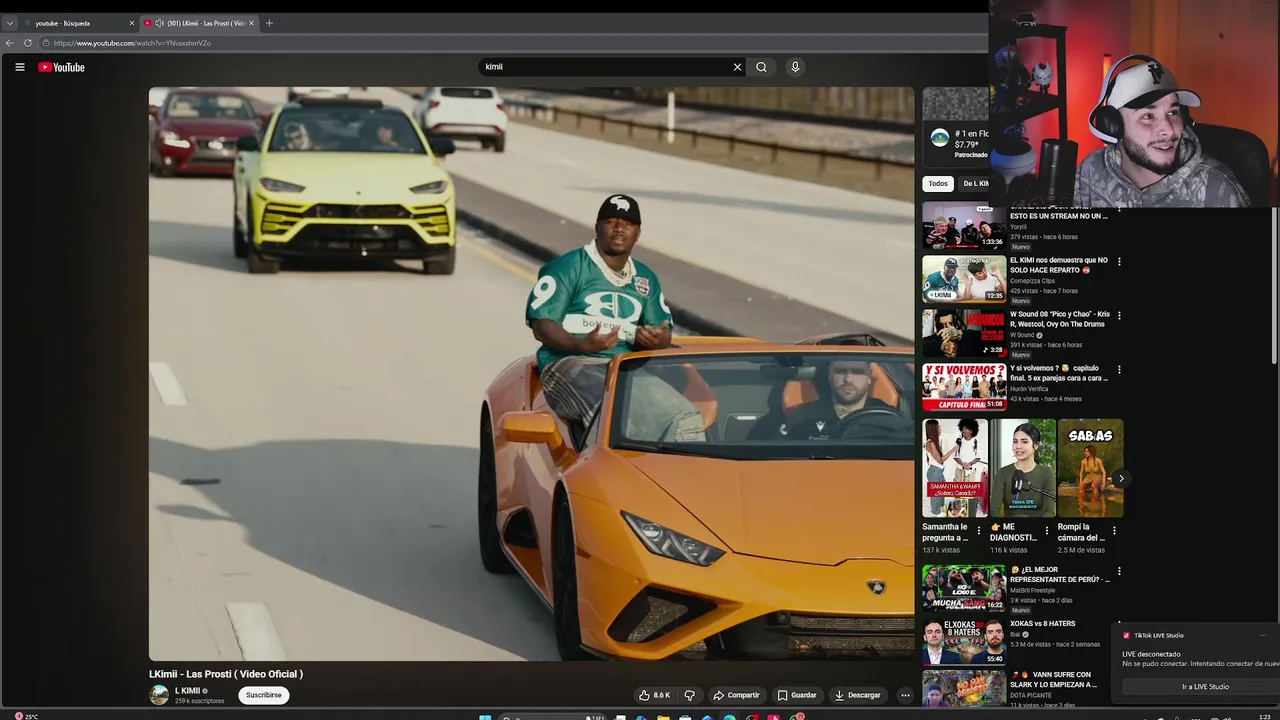
Task: Open W Sound 08 Pico y Chao thumbnail
Action: [x=964, y=333]
